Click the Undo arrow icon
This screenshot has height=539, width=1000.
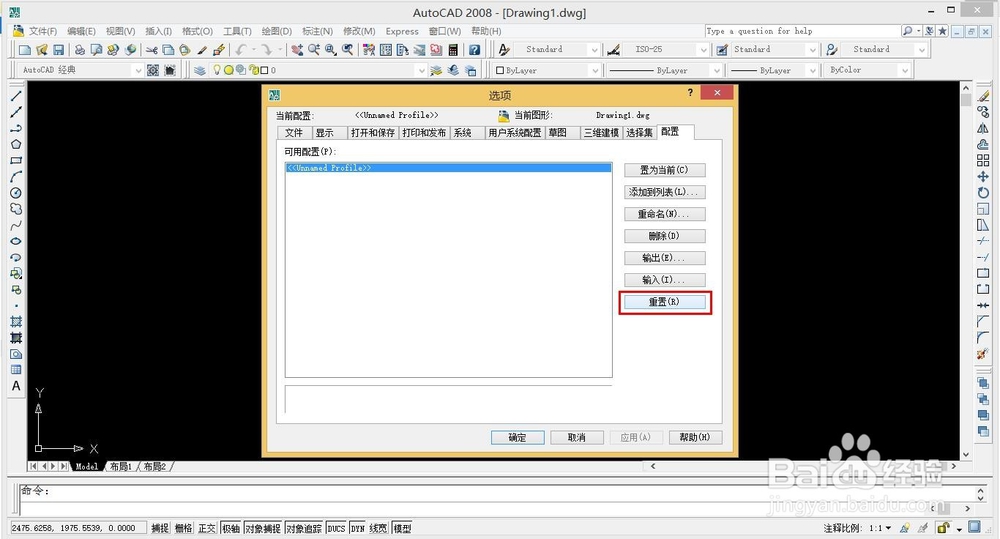[x=240, y=50]
